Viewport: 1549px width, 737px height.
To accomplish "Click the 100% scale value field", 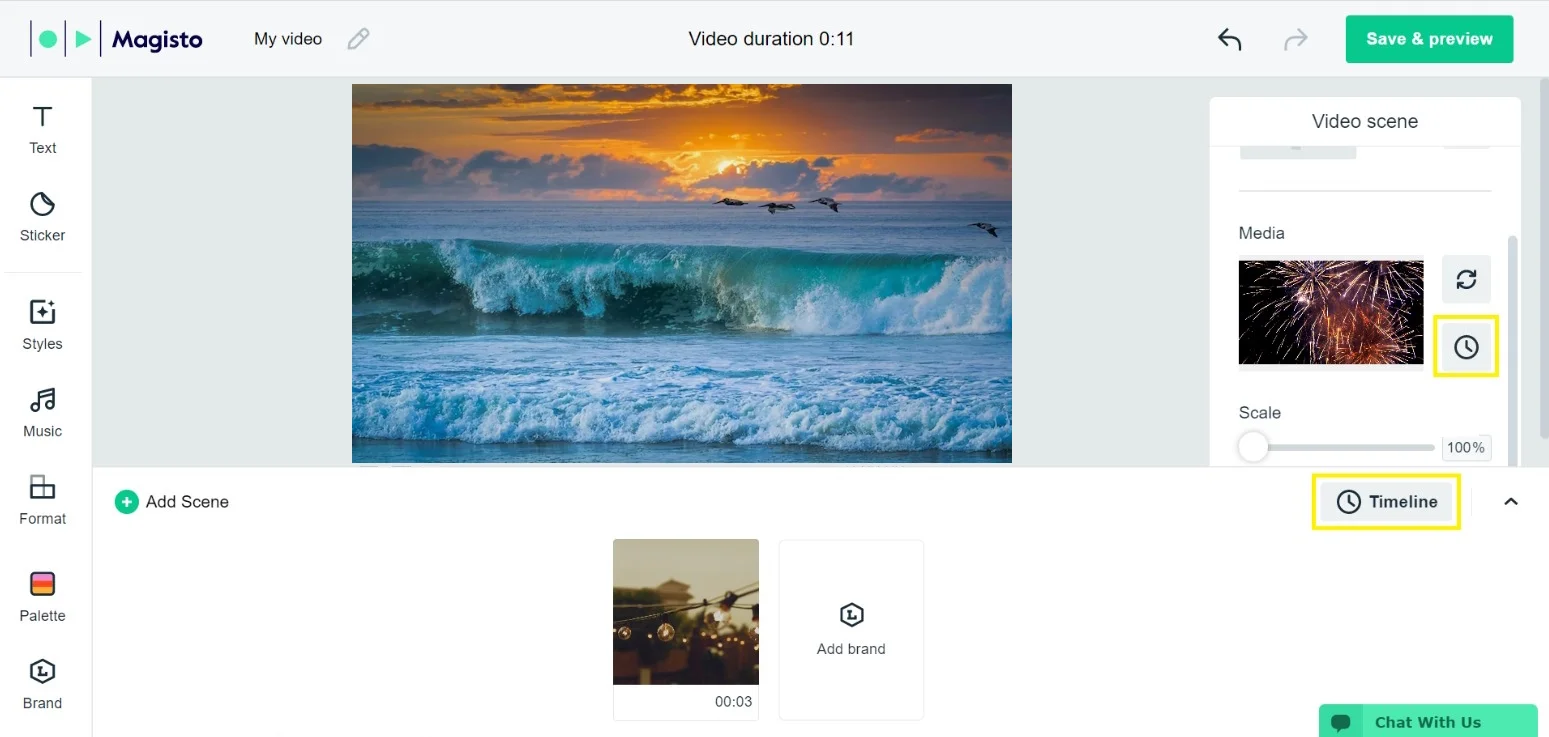I will [x=1466, y=447].
